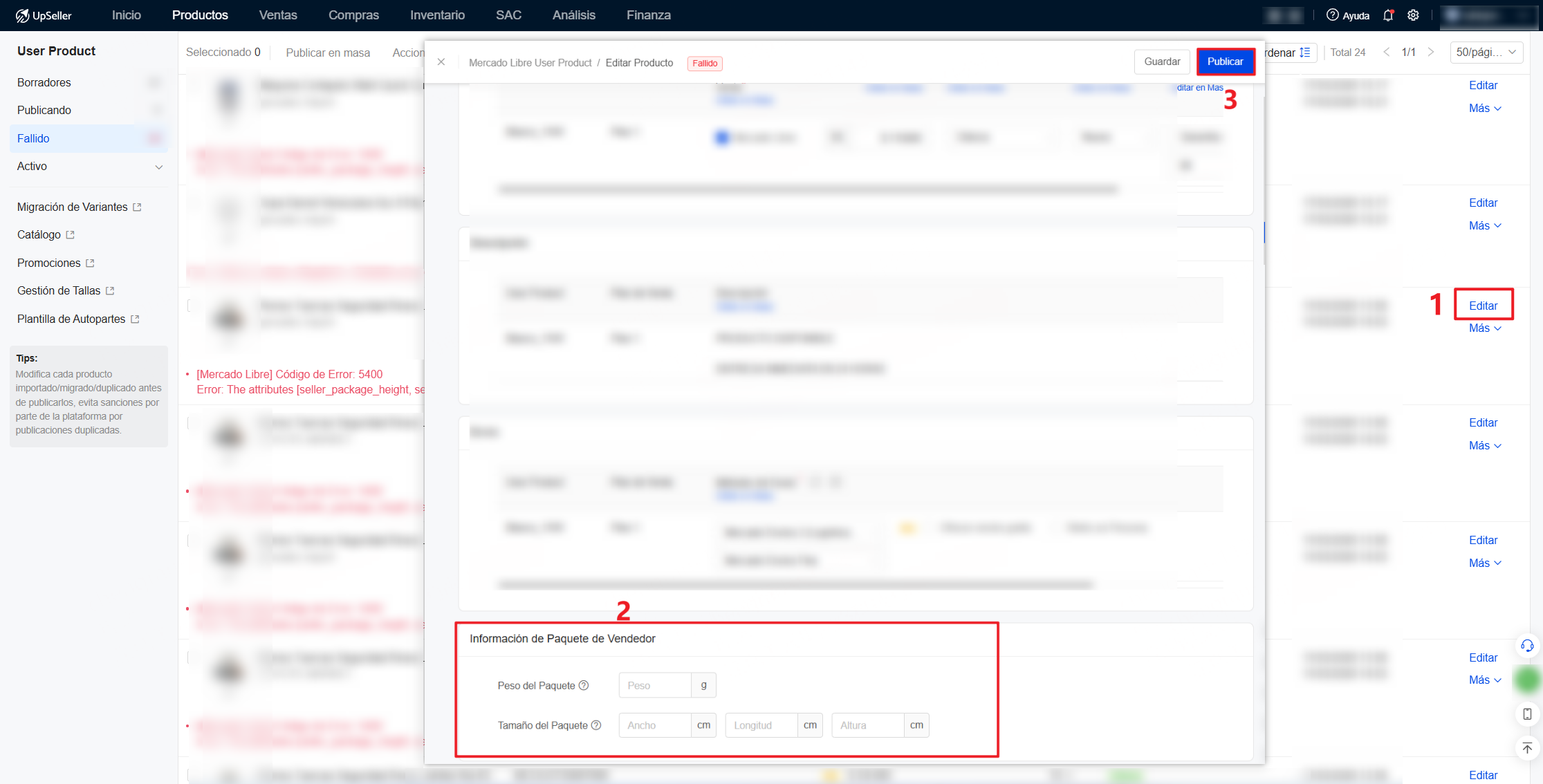1543x784 pixels.
Task: Click the help icon beside Peso del Paquete
Action: [x=584, y=685]
